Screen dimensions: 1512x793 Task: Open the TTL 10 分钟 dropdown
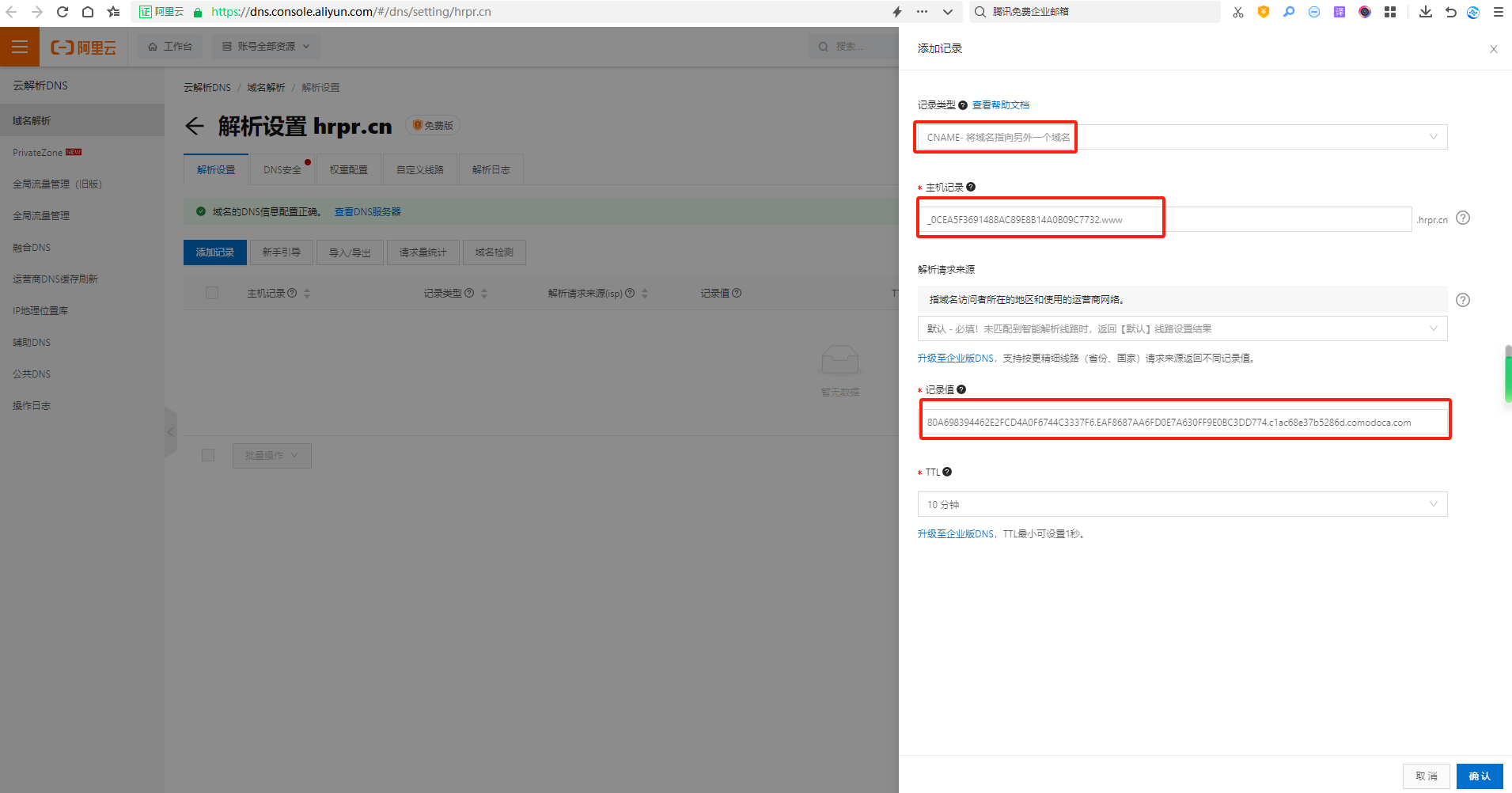click(1181, 505)
